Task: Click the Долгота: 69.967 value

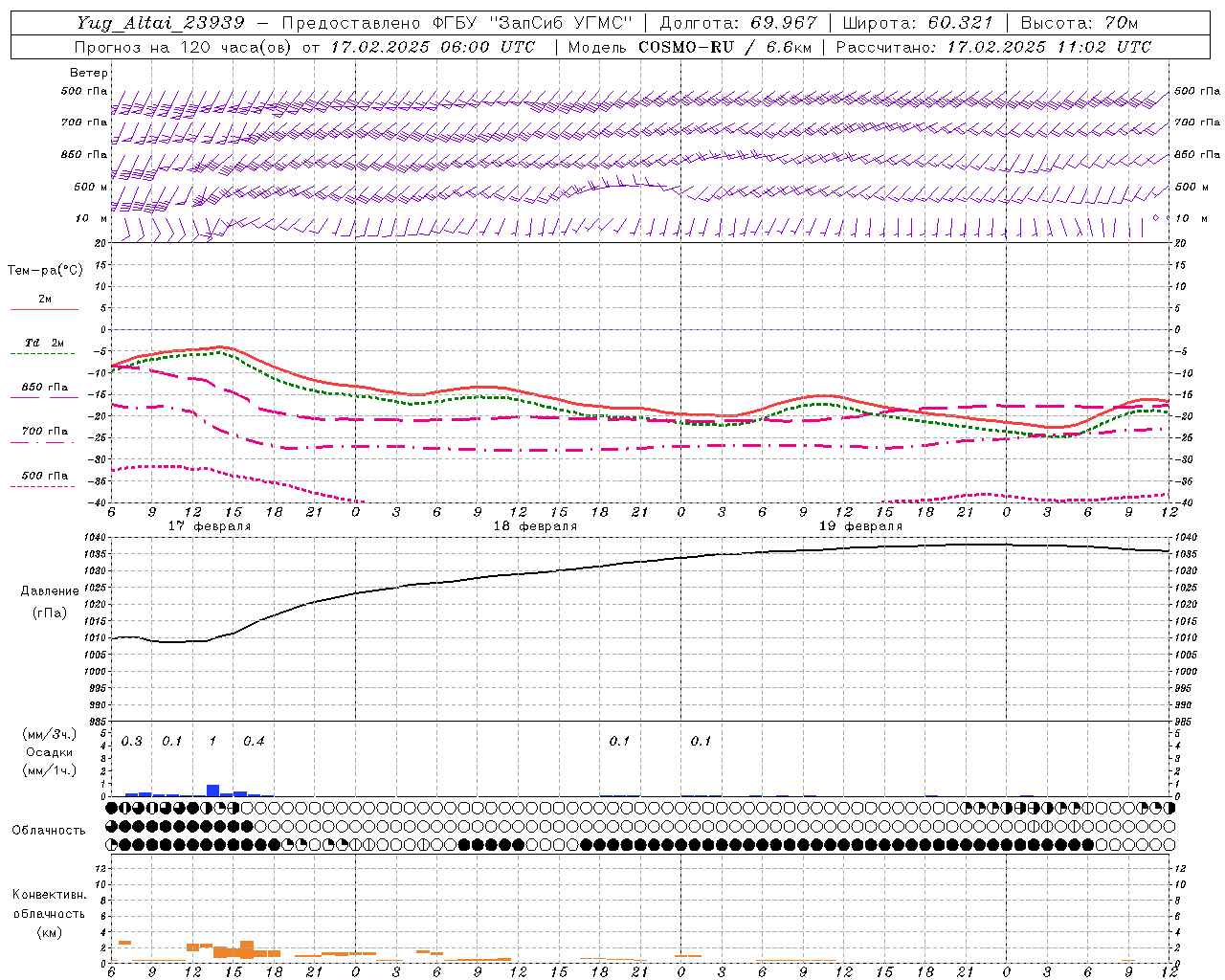Action: 739,23
